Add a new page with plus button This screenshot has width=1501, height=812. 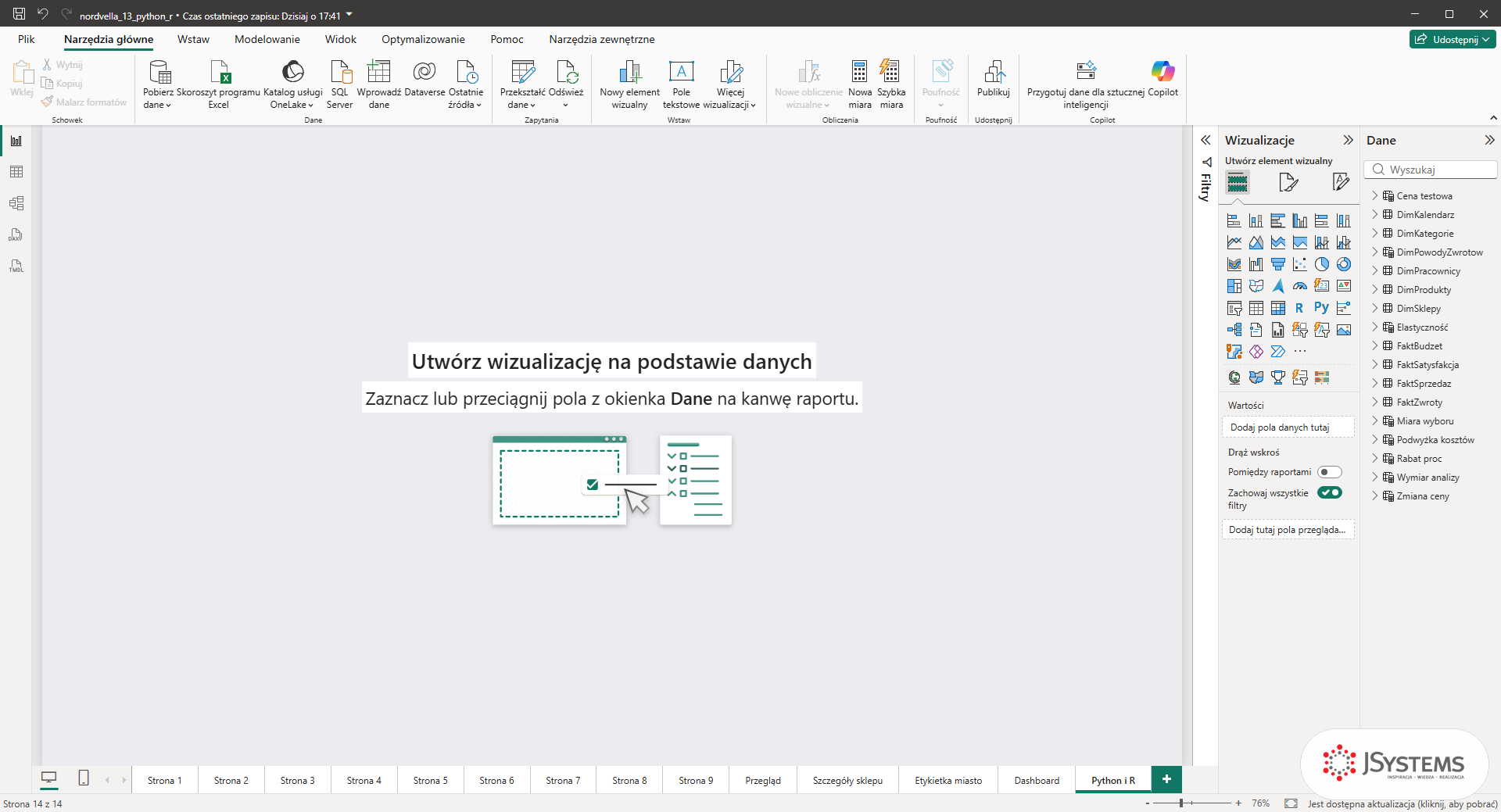[1166, 779]
